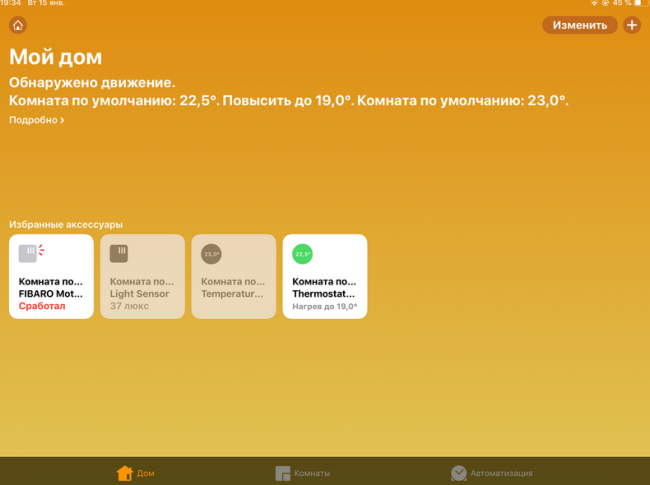The width and height of the screenshot is (650, 485).
Task: Tap the grey 23,0° temperature badge
Action: click(211, 254)
